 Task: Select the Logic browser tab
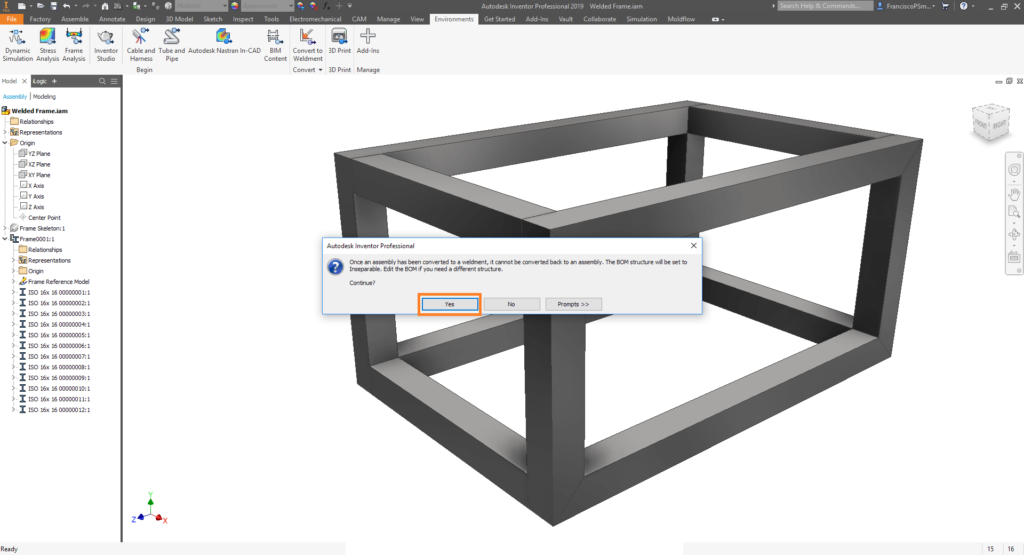click(x=40, y=81)
